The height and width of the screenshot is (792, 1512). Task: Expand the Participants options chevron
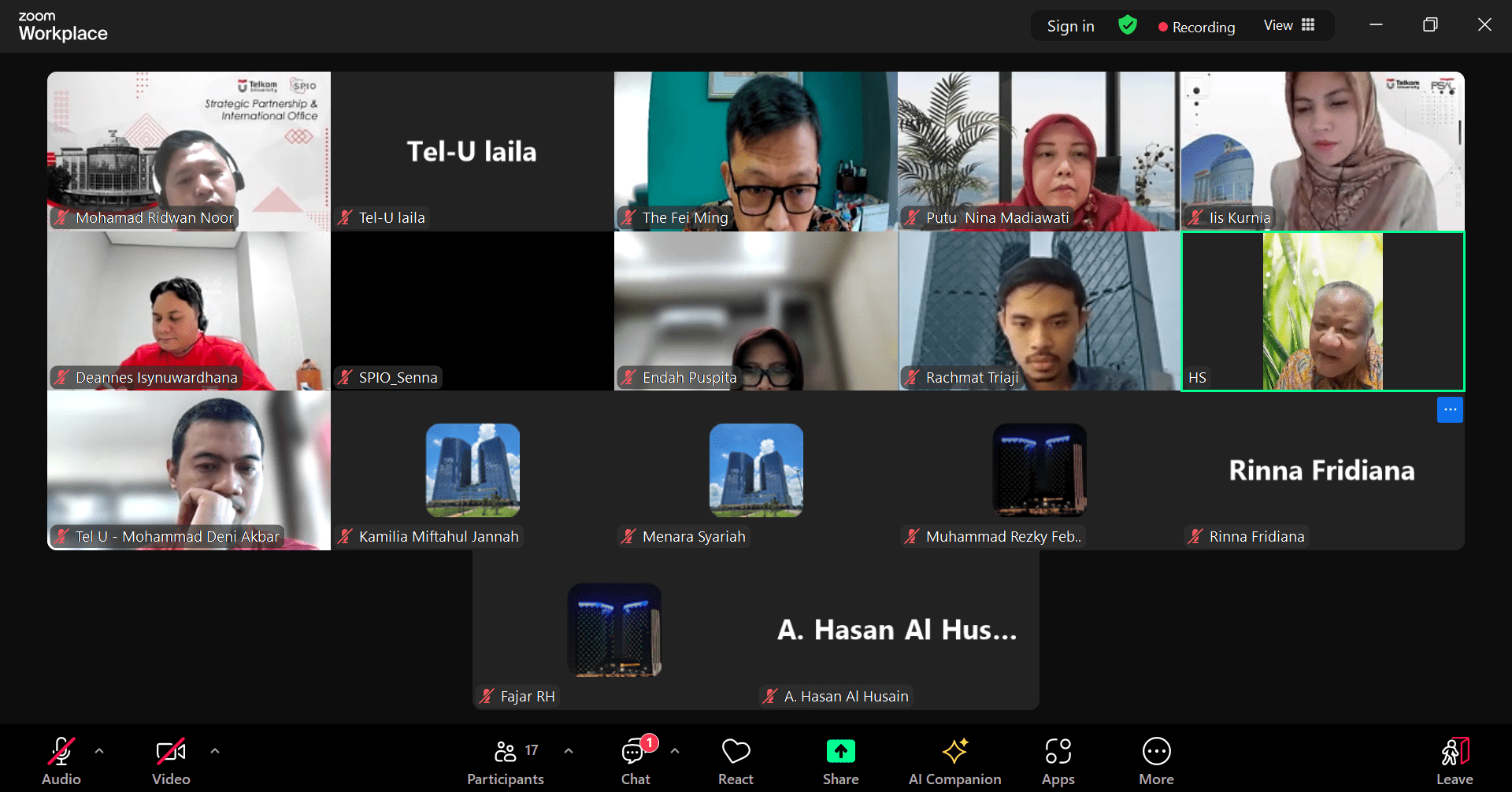pyautogui.click(x=569, y=751)
